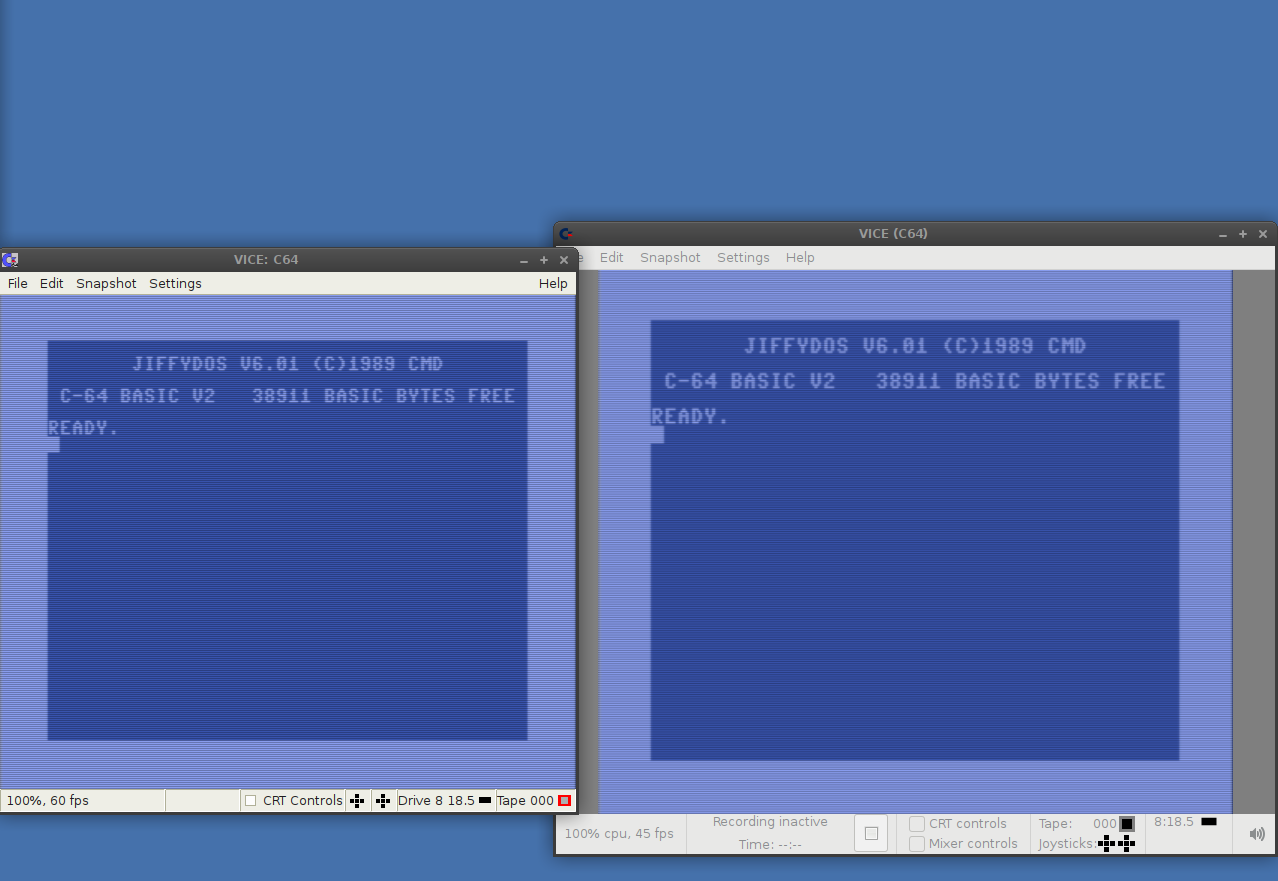This screenshot has height=881, width=1278.
Task: Click 'Recording inactive' status text
Action: [770, 822]
